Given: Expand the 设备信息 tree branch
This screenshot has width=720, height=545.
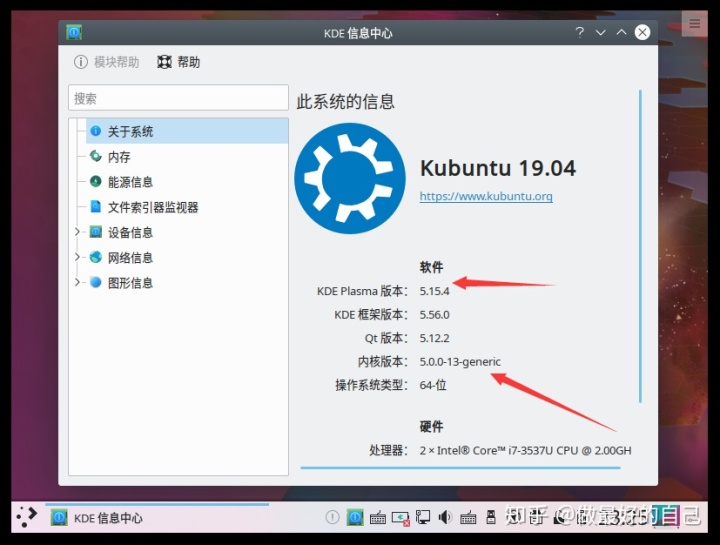Looking at the screenshot, I should pos(77,232).
